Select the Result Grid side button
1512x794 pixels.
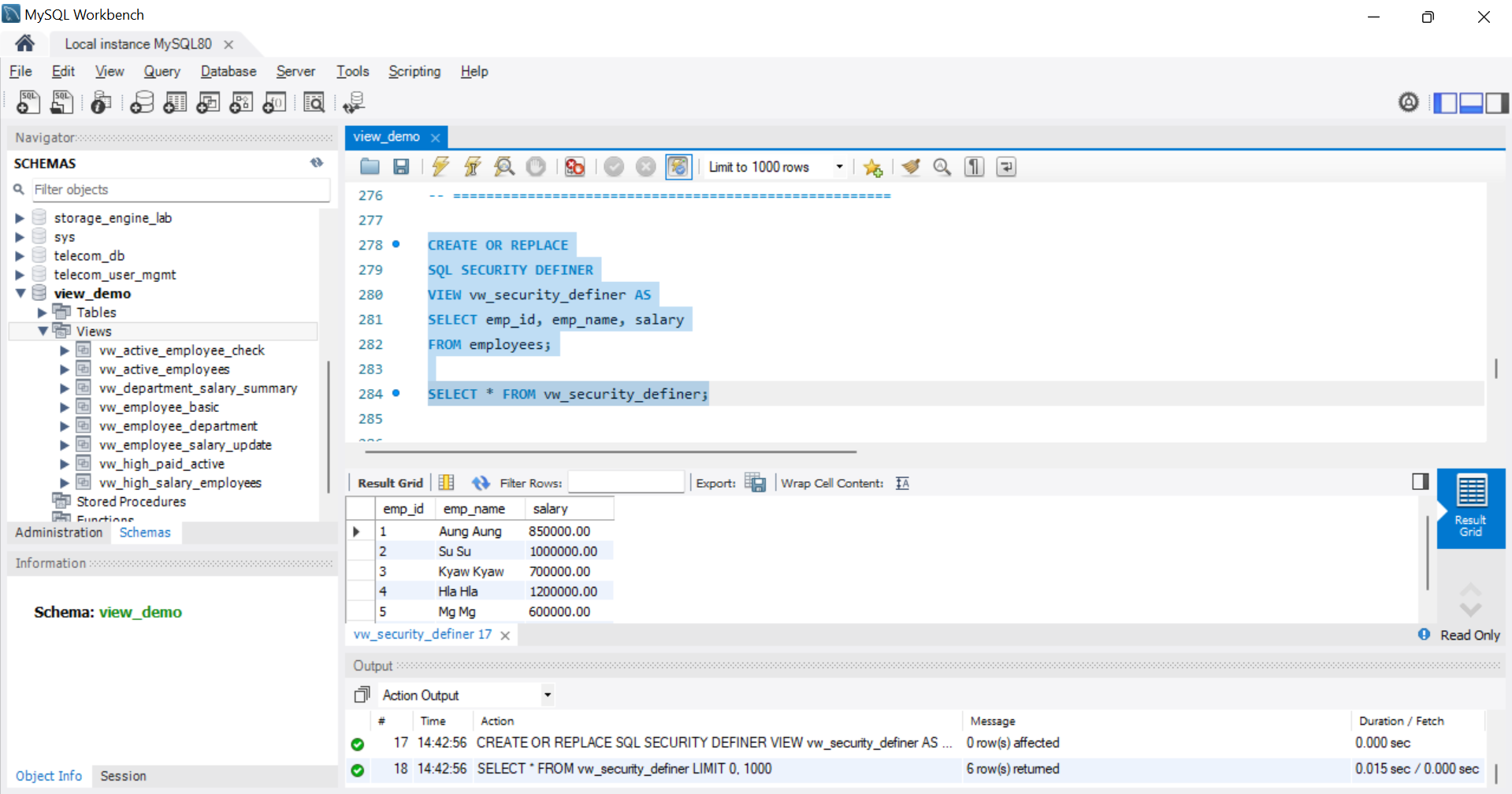1470,509
